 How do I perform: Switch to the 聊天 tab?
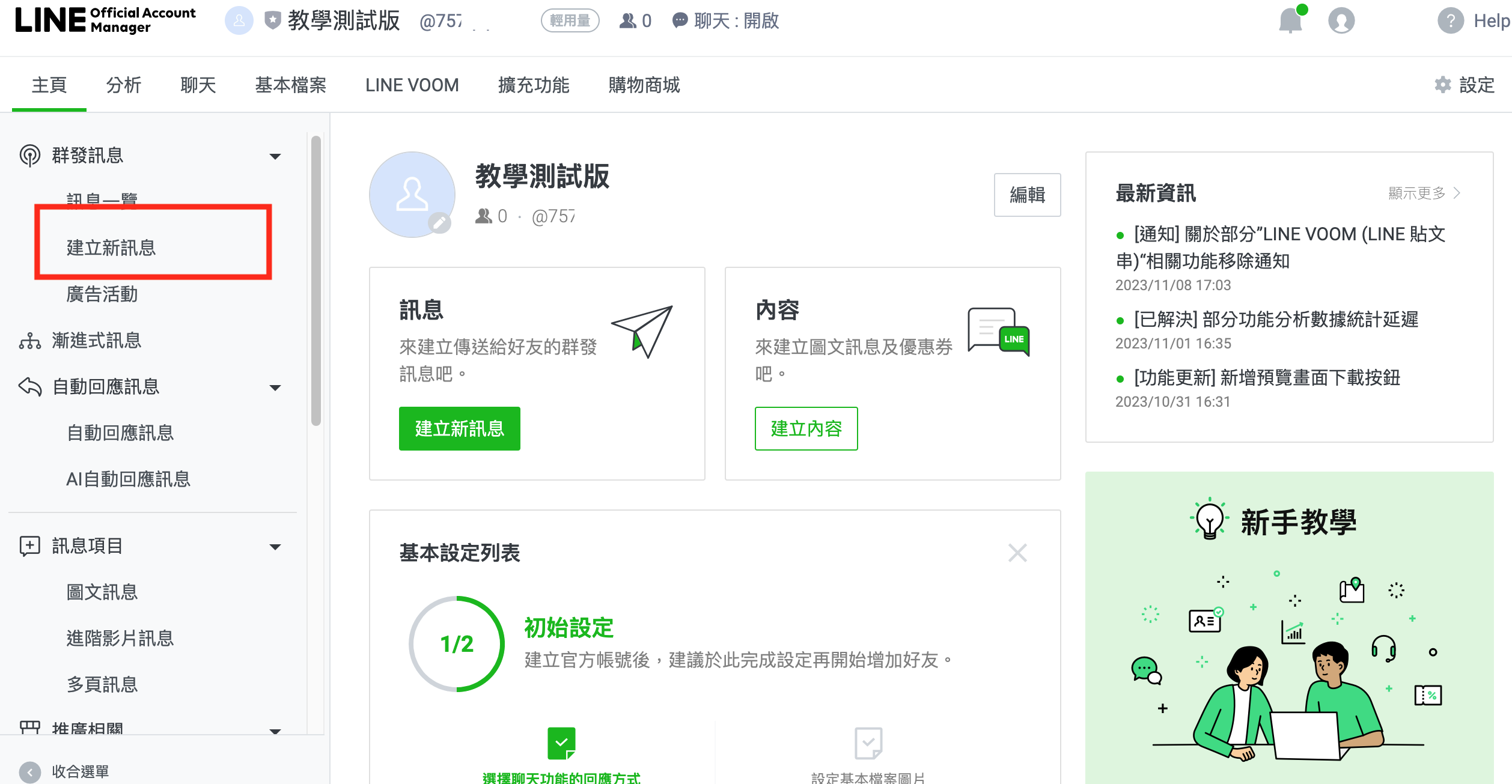coord(198,85)
